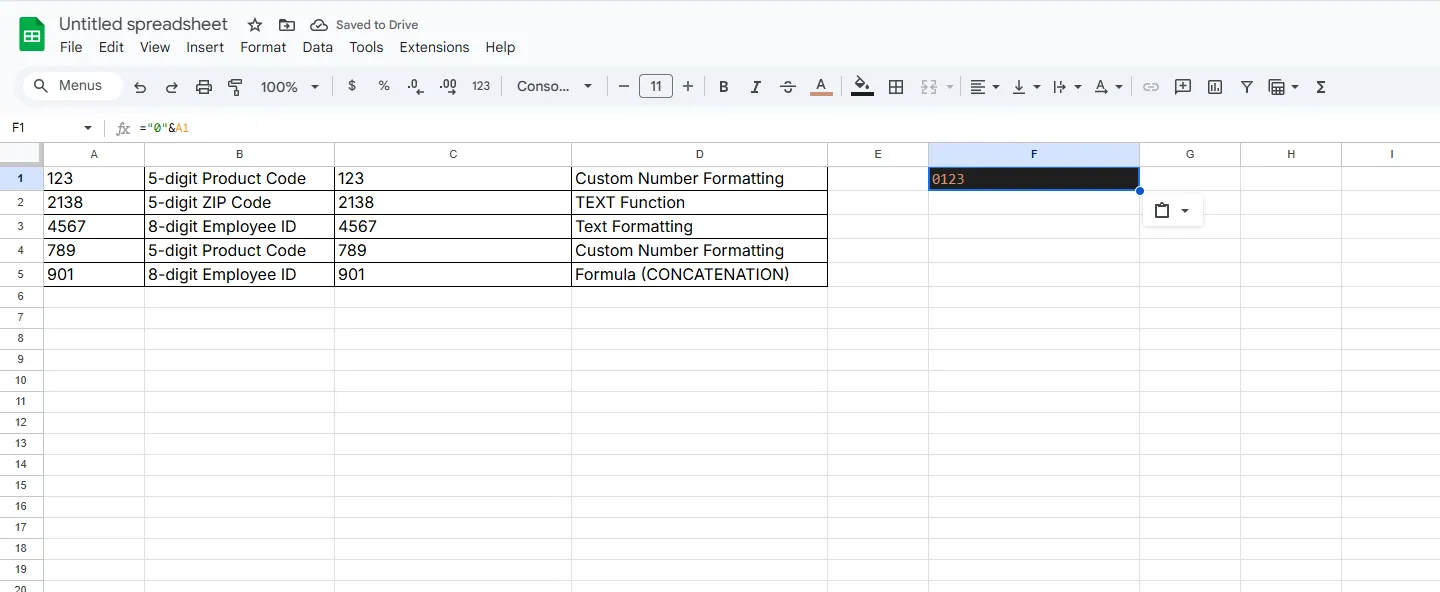1440x592 pixels.
Task: Toggle bold formatting
Action: pyautogui.click(x=724, y=87)
